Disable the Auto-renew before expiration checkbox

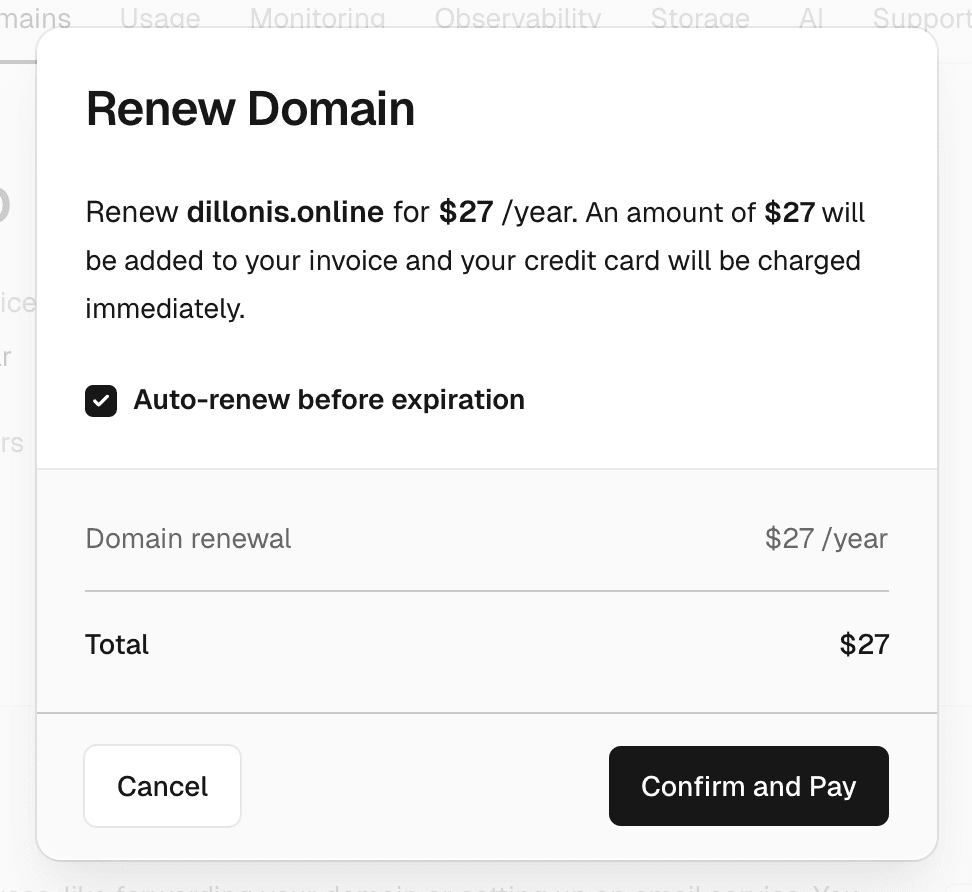pos(101,400)
